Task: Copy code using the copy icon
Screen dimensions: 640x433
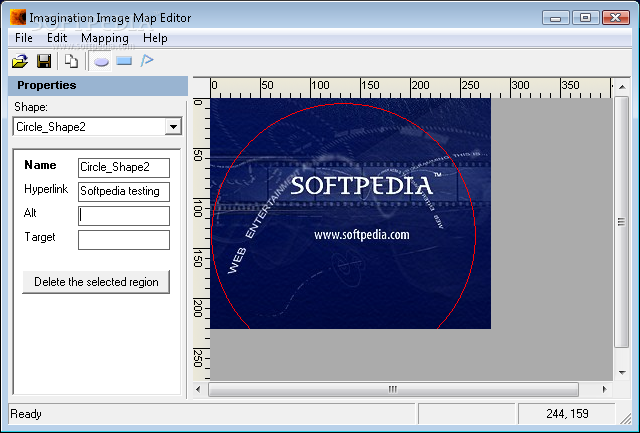Action: pos(71,61)
